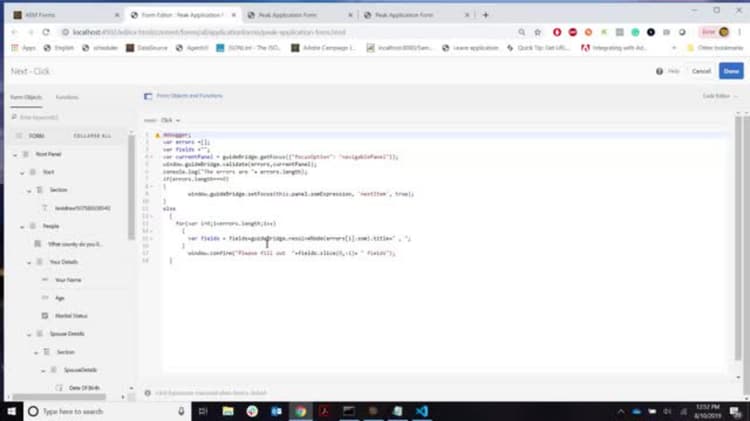750x421 pixels.
Task: Collapse the People tree node
Action: (22, 226)
